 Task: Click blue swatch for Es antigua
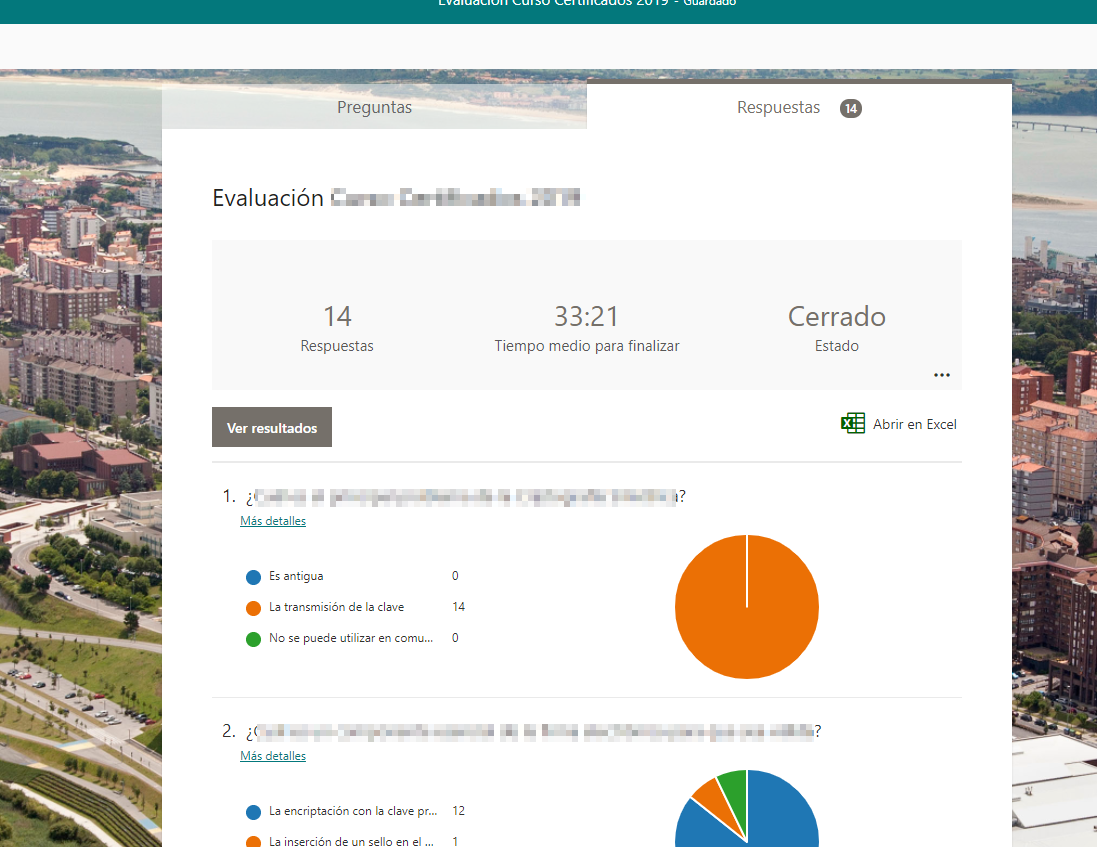253,577
